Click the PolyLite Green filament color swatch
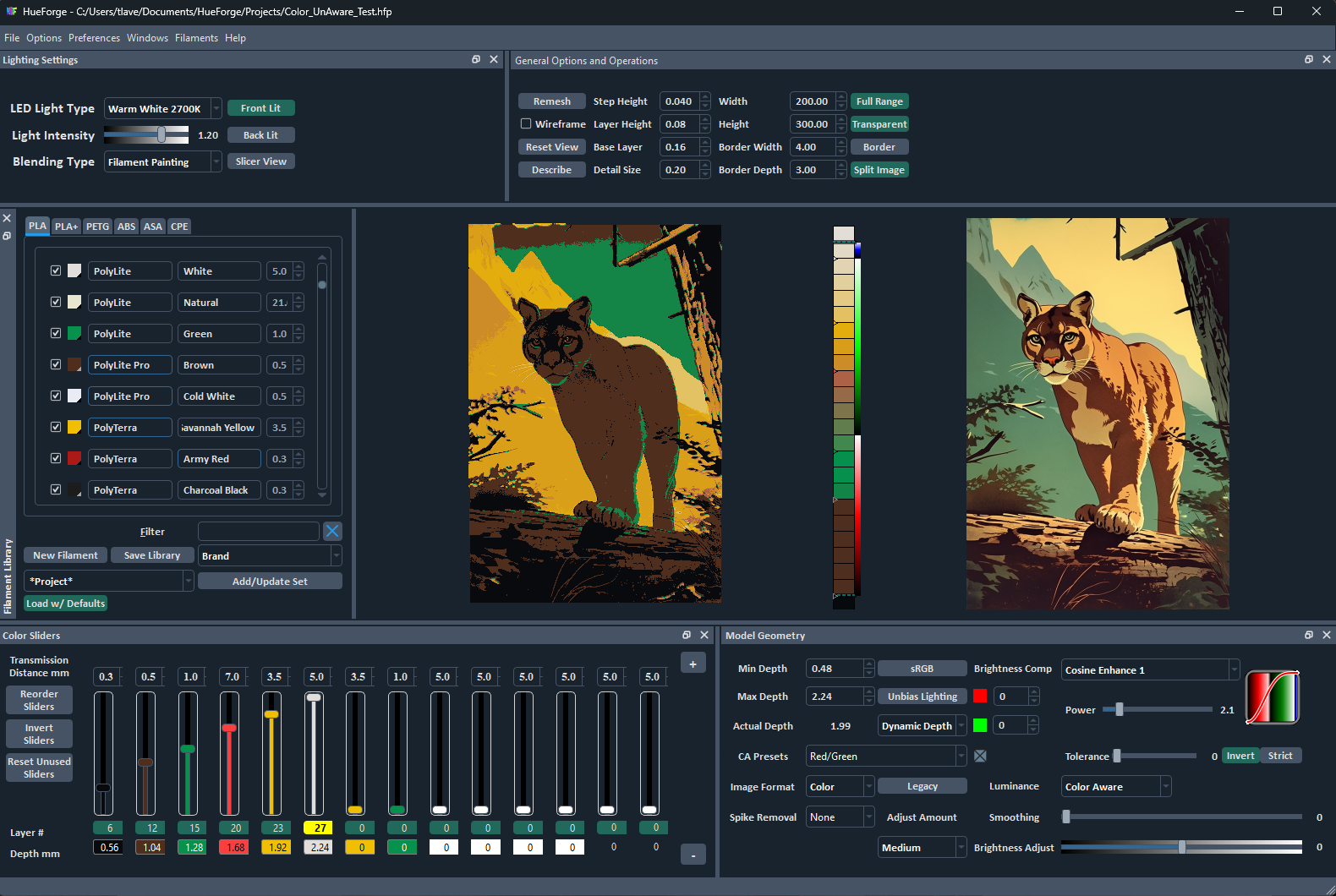Viewport: 1336px width, 896px height. tap(74, 333)
